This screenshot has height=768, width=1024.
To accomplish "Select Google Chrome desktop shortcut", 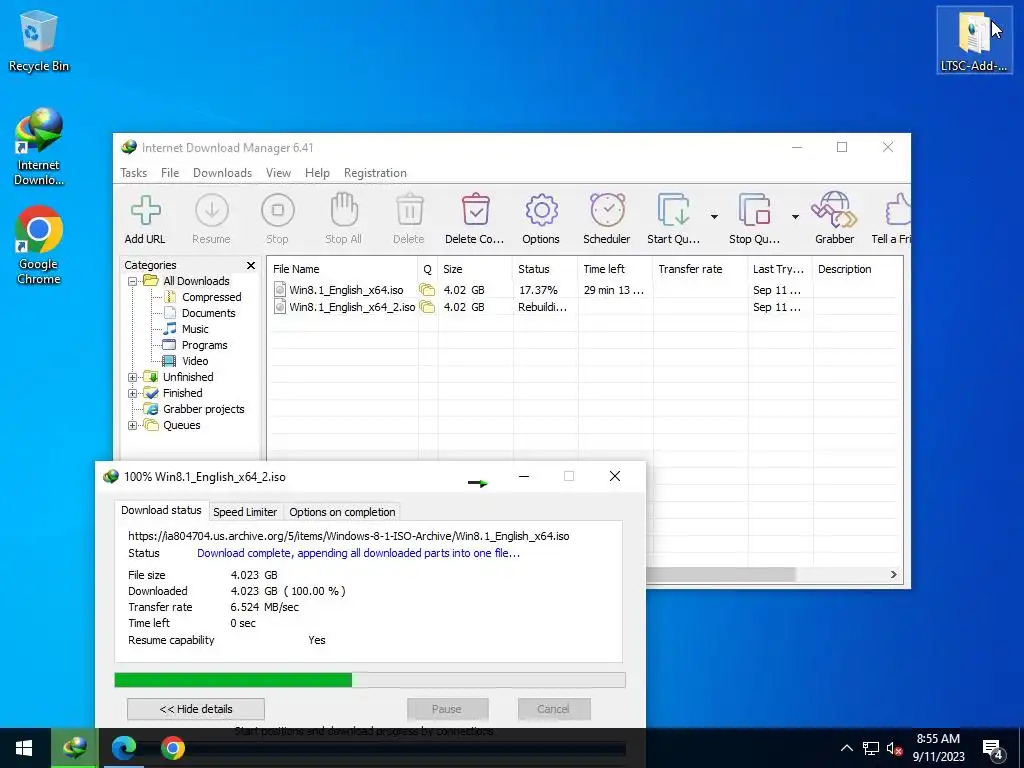I will pos(39,246).
